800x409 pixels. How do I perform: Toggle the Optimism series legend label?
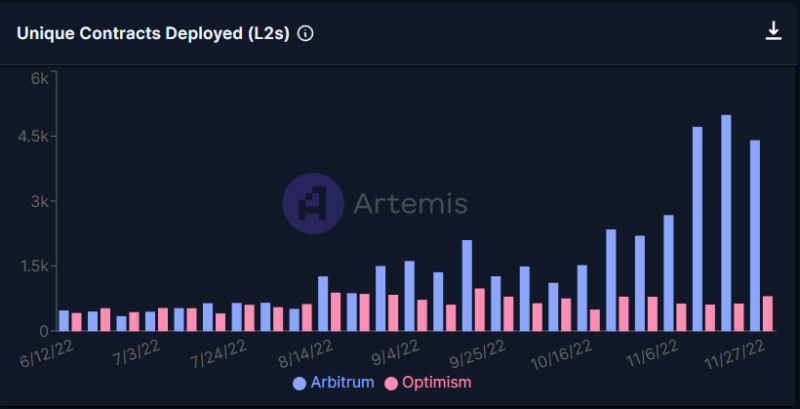(435, 383)
